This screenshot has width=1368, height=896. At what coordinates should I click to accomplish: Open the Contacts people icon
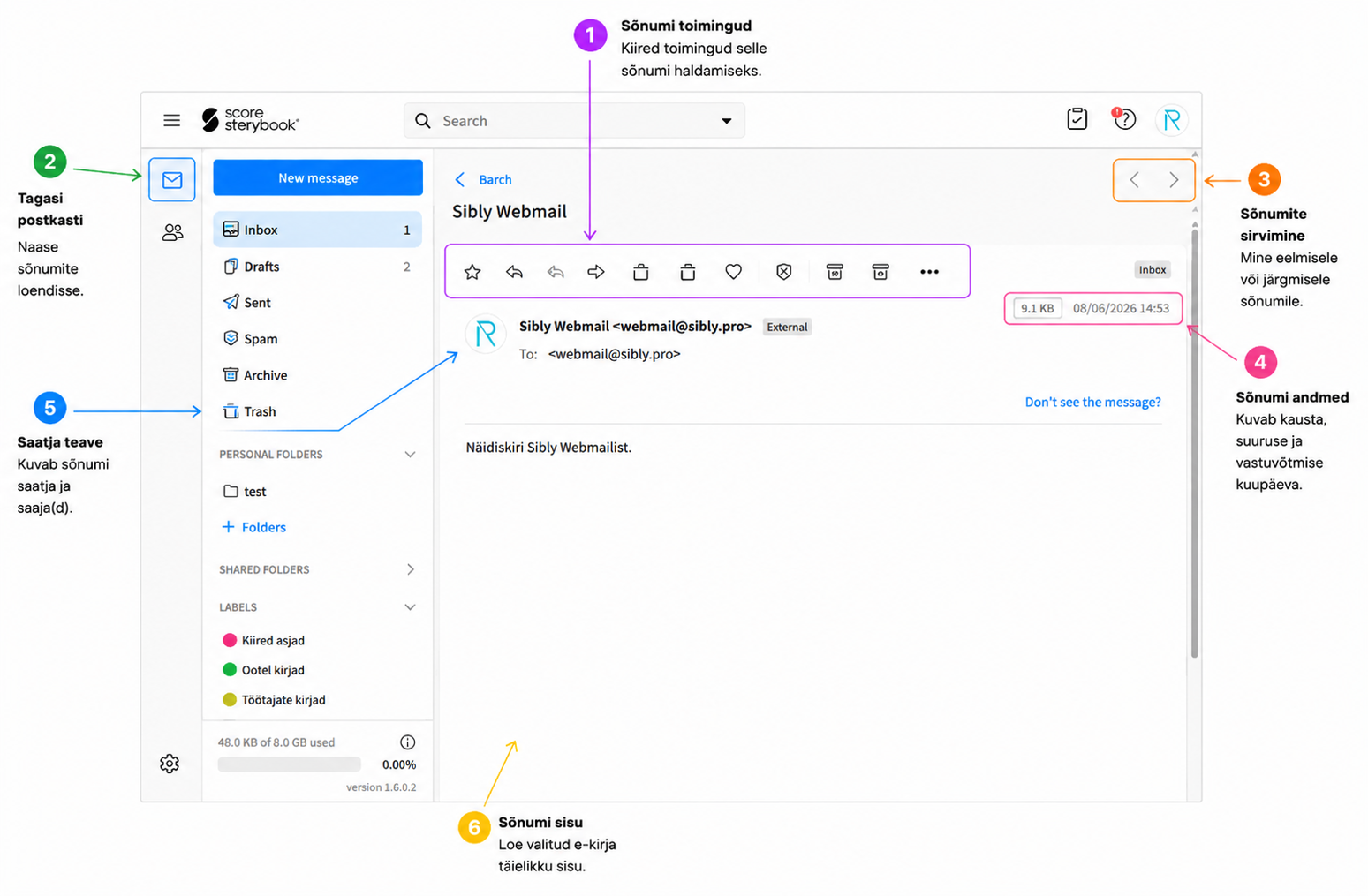pyautogui.click(x=172, y=232)
